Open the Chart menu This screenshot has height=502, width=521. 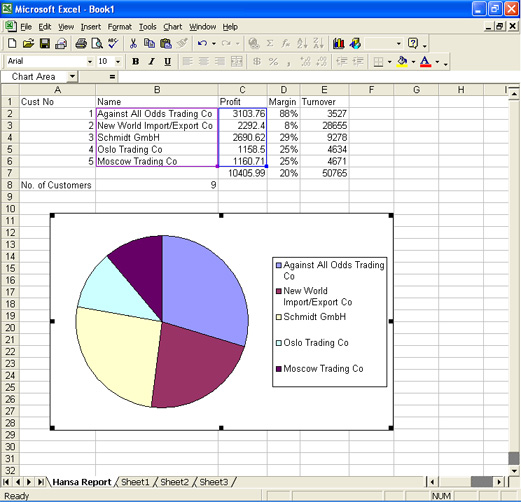point(173,27)
